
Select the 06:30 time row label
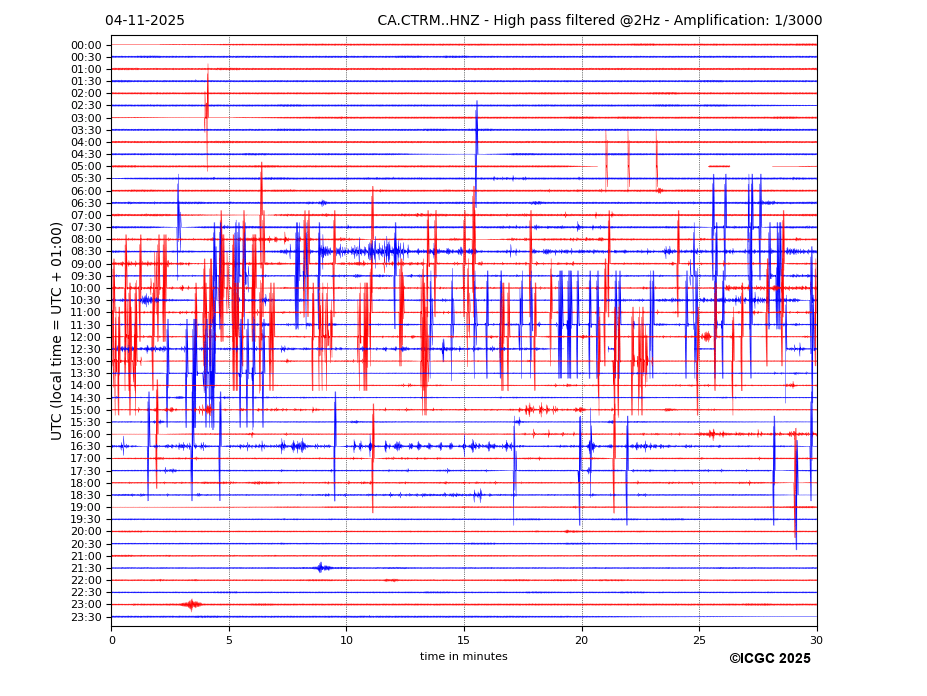click(x=86, y=203)
